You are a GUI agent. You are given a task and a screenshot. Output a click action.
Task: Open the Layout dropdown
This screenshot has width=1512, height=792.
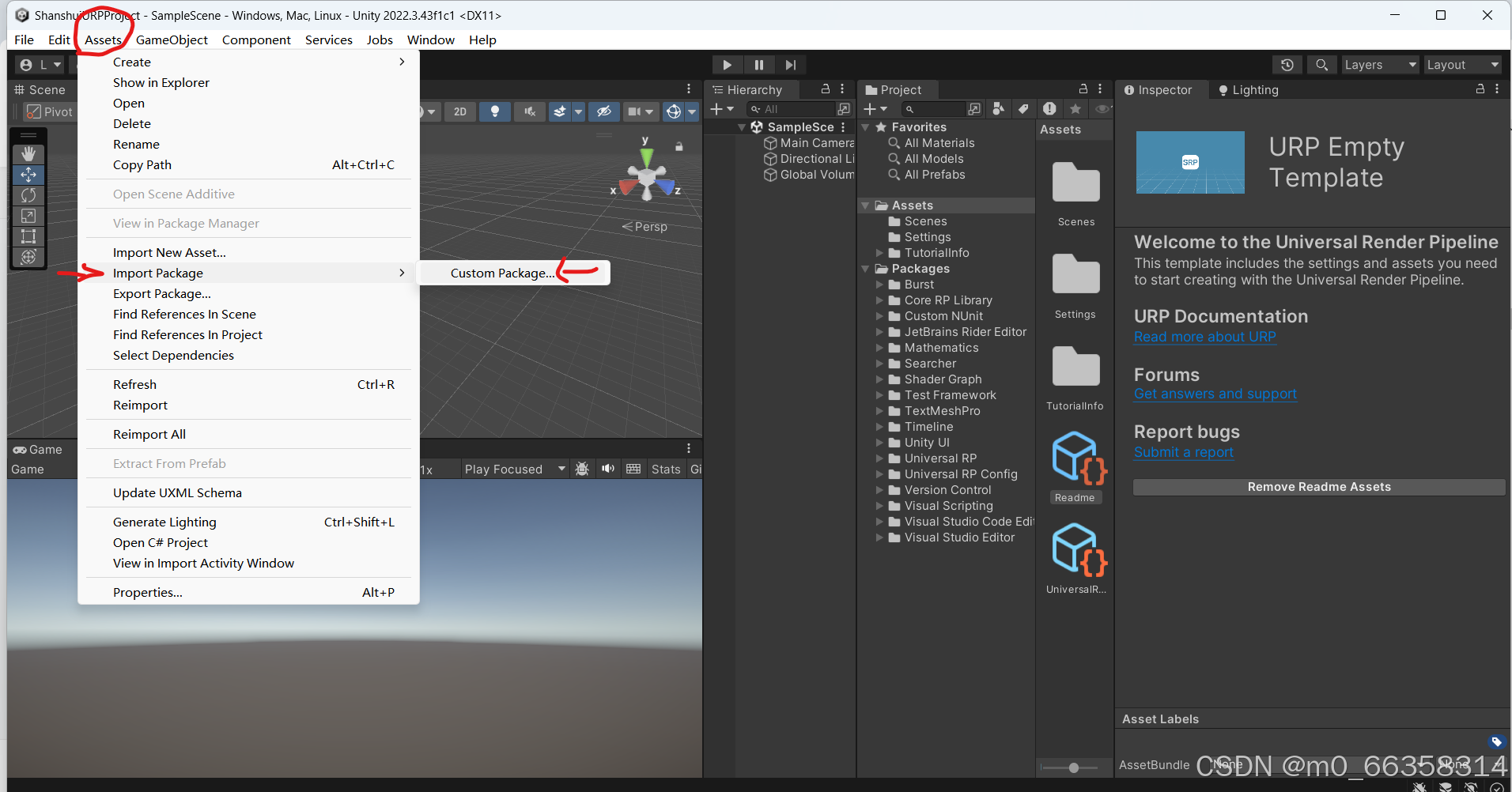pos(1462,65)
